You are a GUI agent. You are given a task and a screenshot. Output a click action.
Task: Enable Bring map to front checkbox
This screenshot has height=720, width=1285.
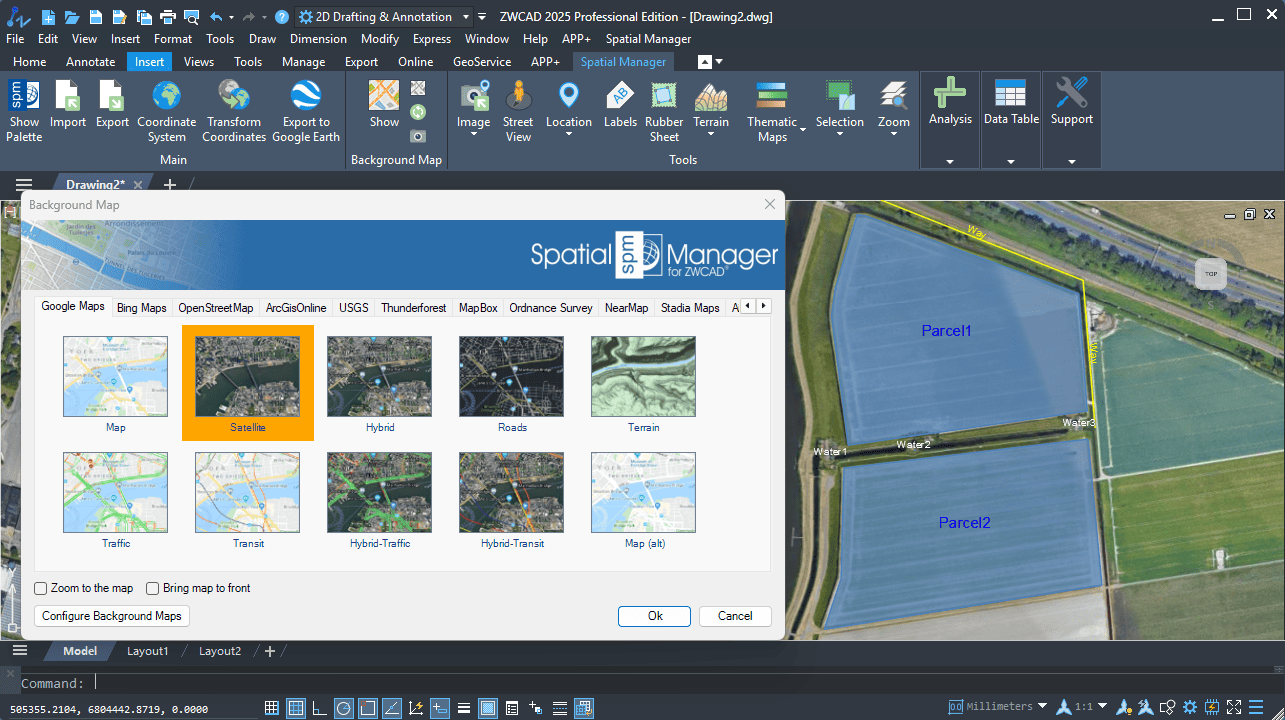(153, 588)
